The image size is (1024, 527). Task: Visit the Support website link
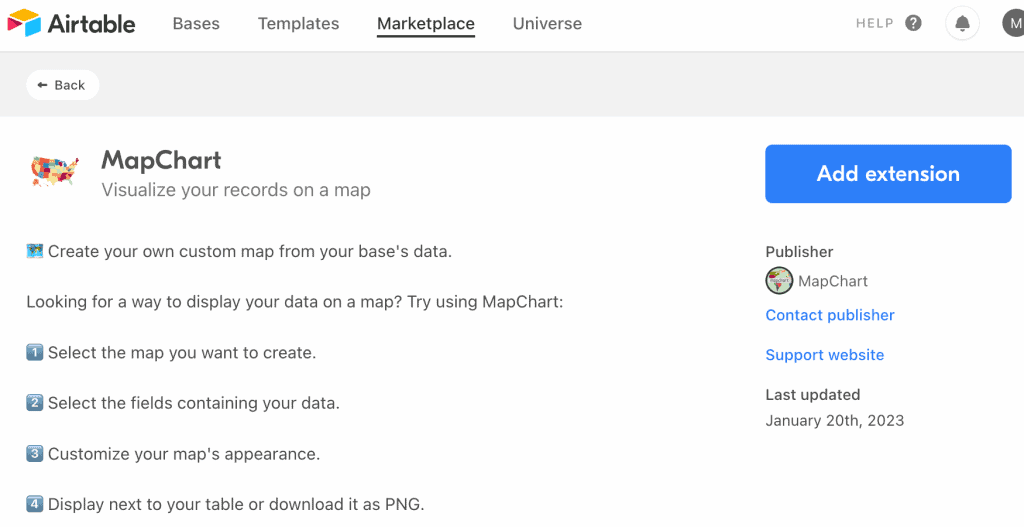click(x=825, y=355)
